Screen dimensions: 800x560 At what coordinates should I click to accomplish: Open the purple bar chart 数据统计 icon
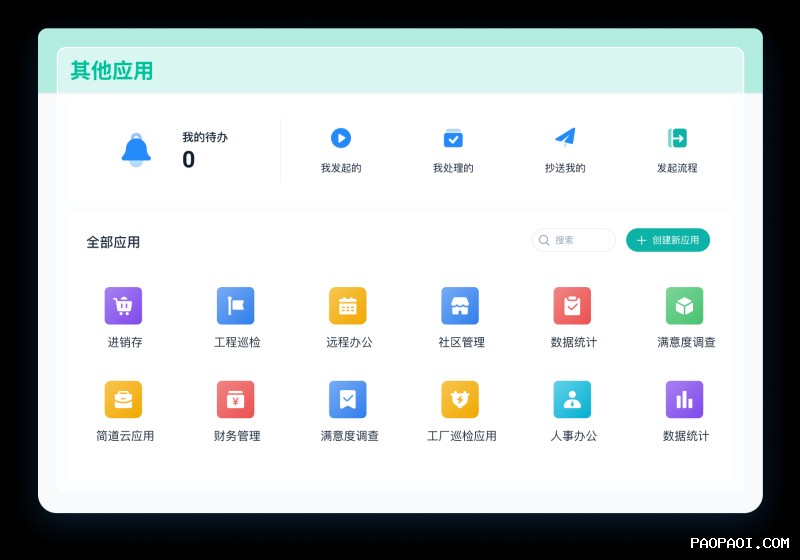pyautogui.click(x=685, y=399)
